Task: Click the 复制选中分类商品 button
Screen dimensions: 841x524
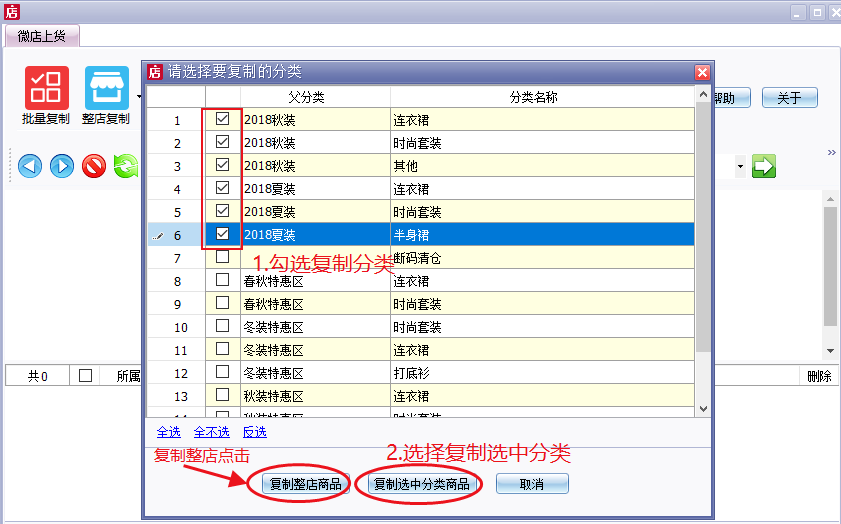Action: point(421,484)
